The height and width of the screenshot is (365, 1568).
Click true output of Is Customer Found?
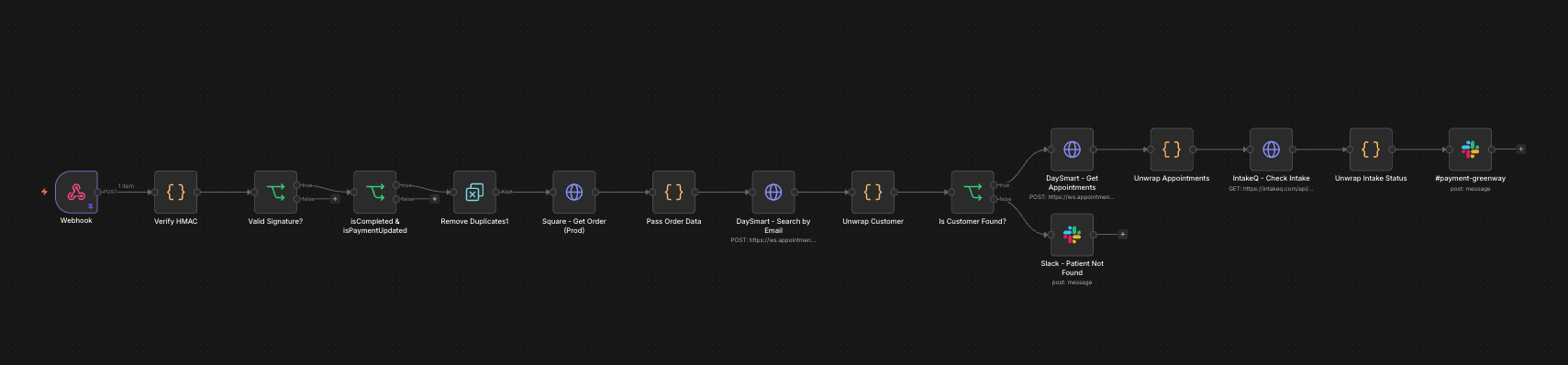click(x=994, y=185)
